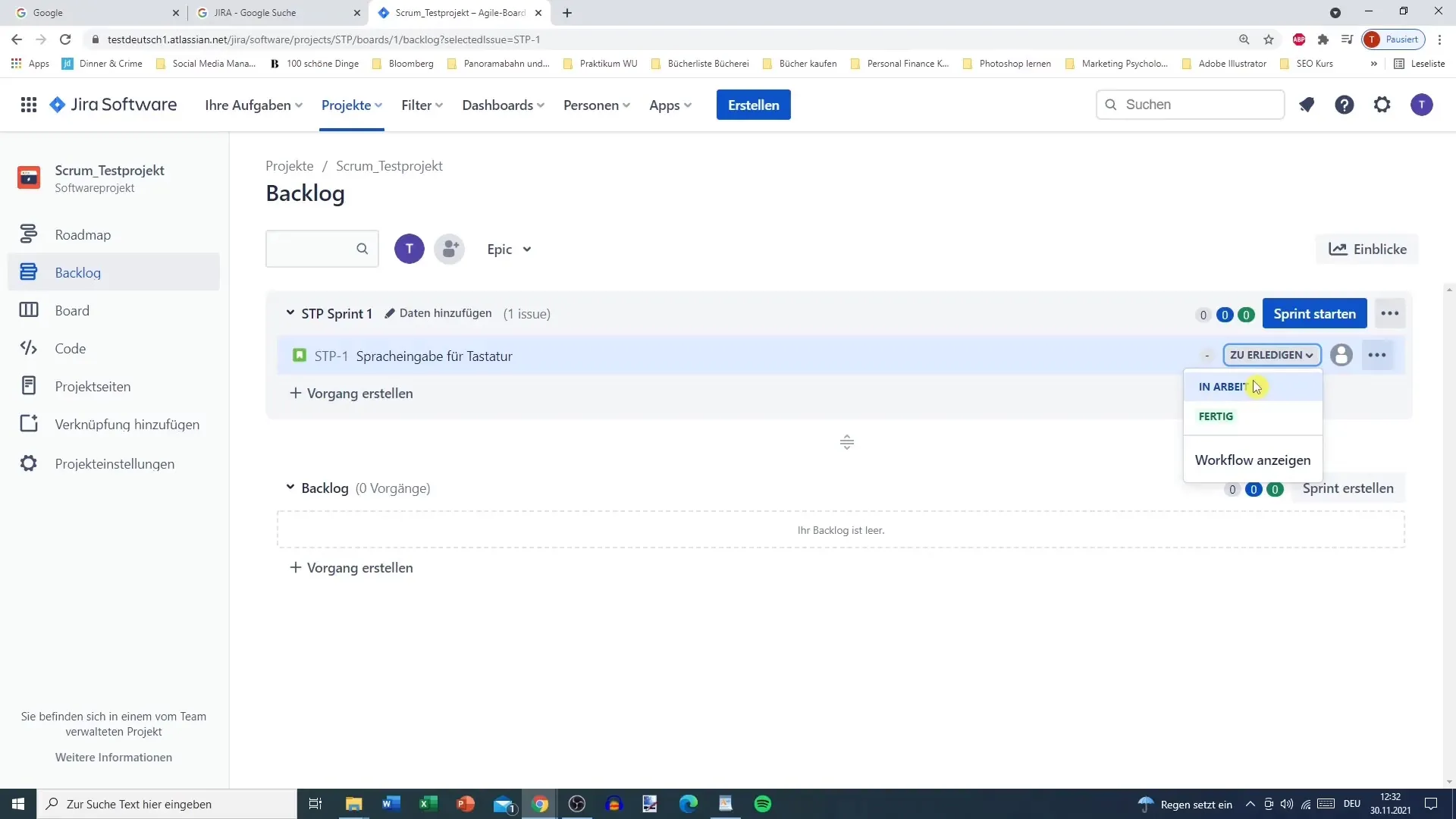Click Verknüpfung hinzufügen in sidebar

[x=114, y=424]
